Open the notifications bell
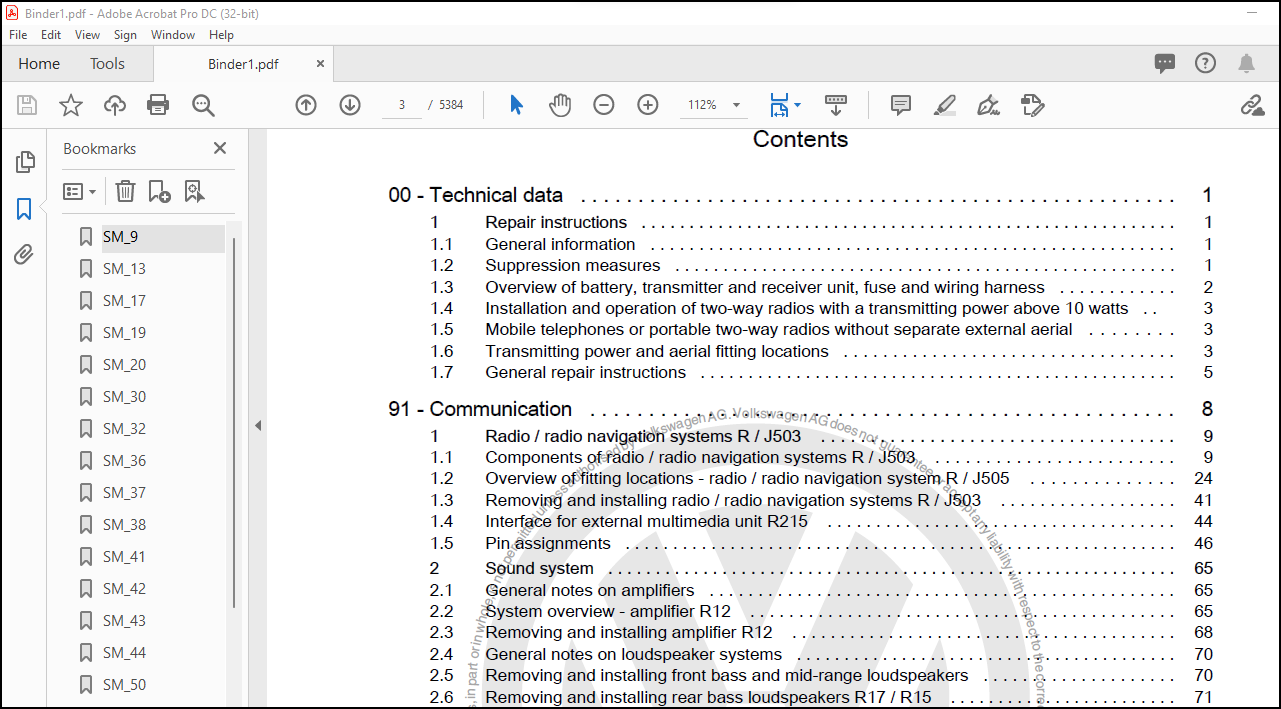This screenshot has height=709, width=1281. coord(1246,63)
